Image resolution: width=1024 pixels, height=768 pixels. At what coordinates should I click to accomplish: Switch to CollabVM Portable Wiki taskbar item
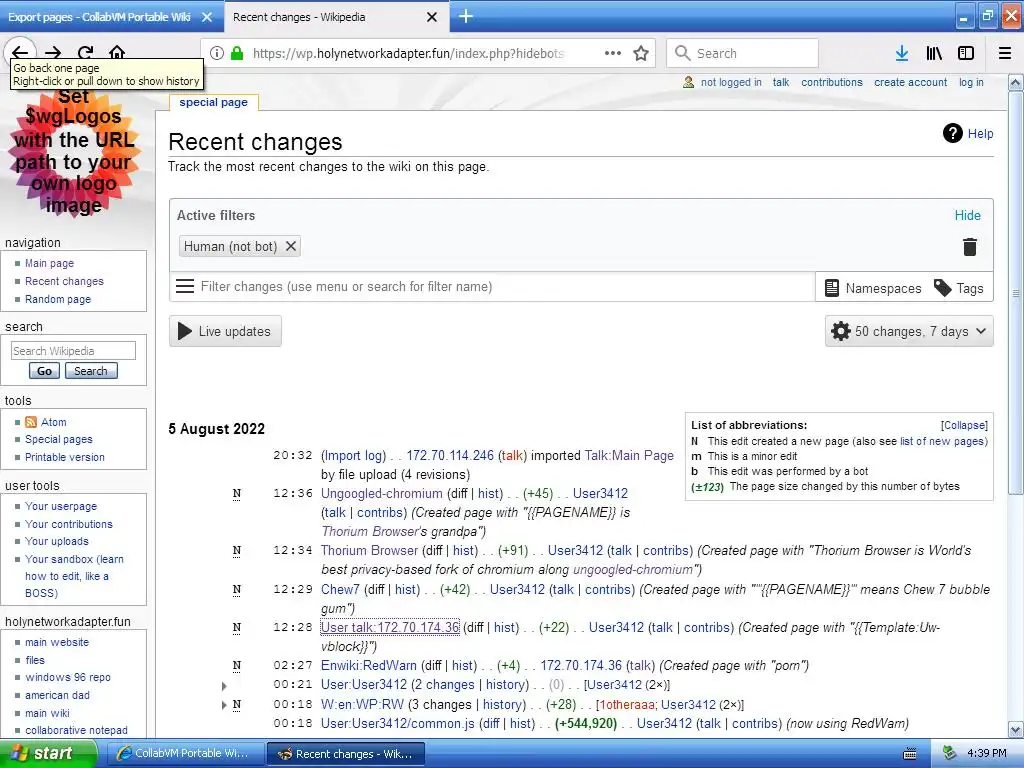coord(183,754)
